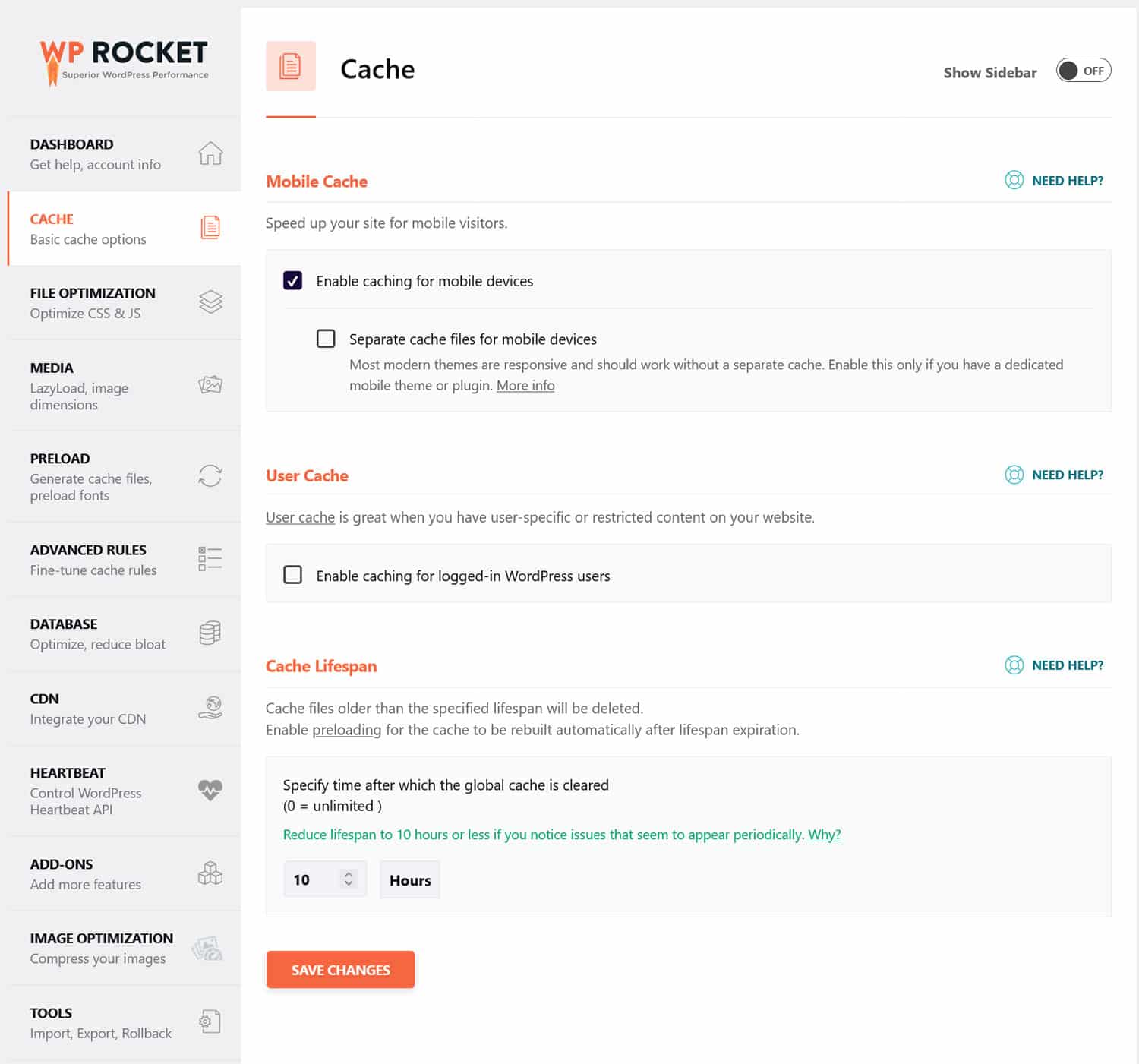Click the cache lifespan number stepper arrows
Image resolution: width=1139 pixels, height=1064 pixels.
pyautogui.click(x=349, y=879)
